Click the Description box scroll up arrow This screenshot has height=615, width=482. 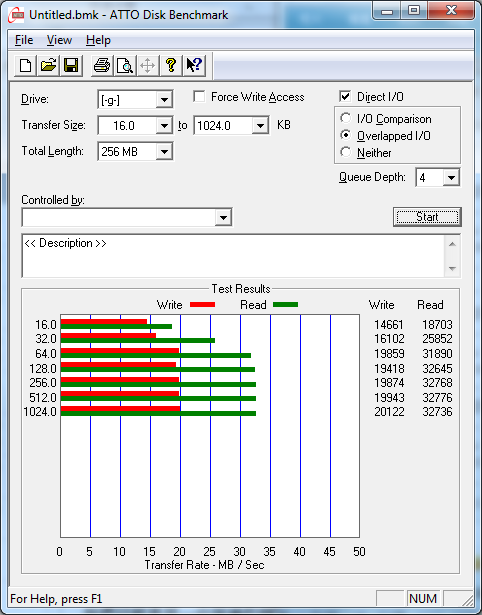[x=452, y=244]
